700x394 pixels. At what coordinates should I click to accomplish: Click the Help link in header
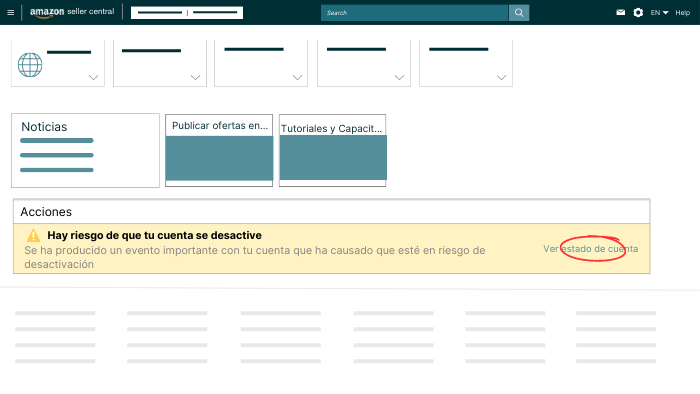pyautogui.click(x=683, y=12)
